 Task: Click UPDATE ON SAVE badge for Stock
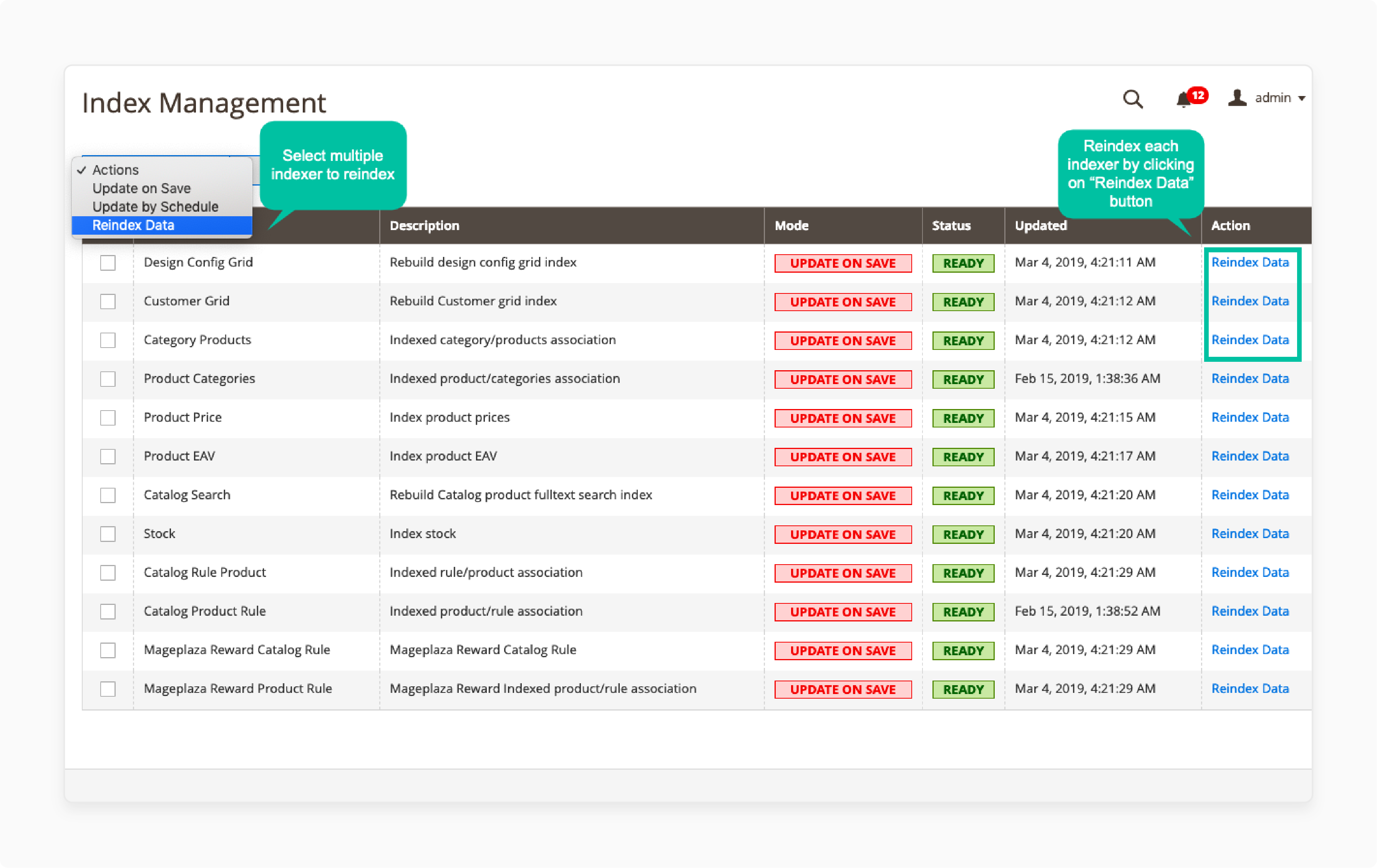coord(843,535)
